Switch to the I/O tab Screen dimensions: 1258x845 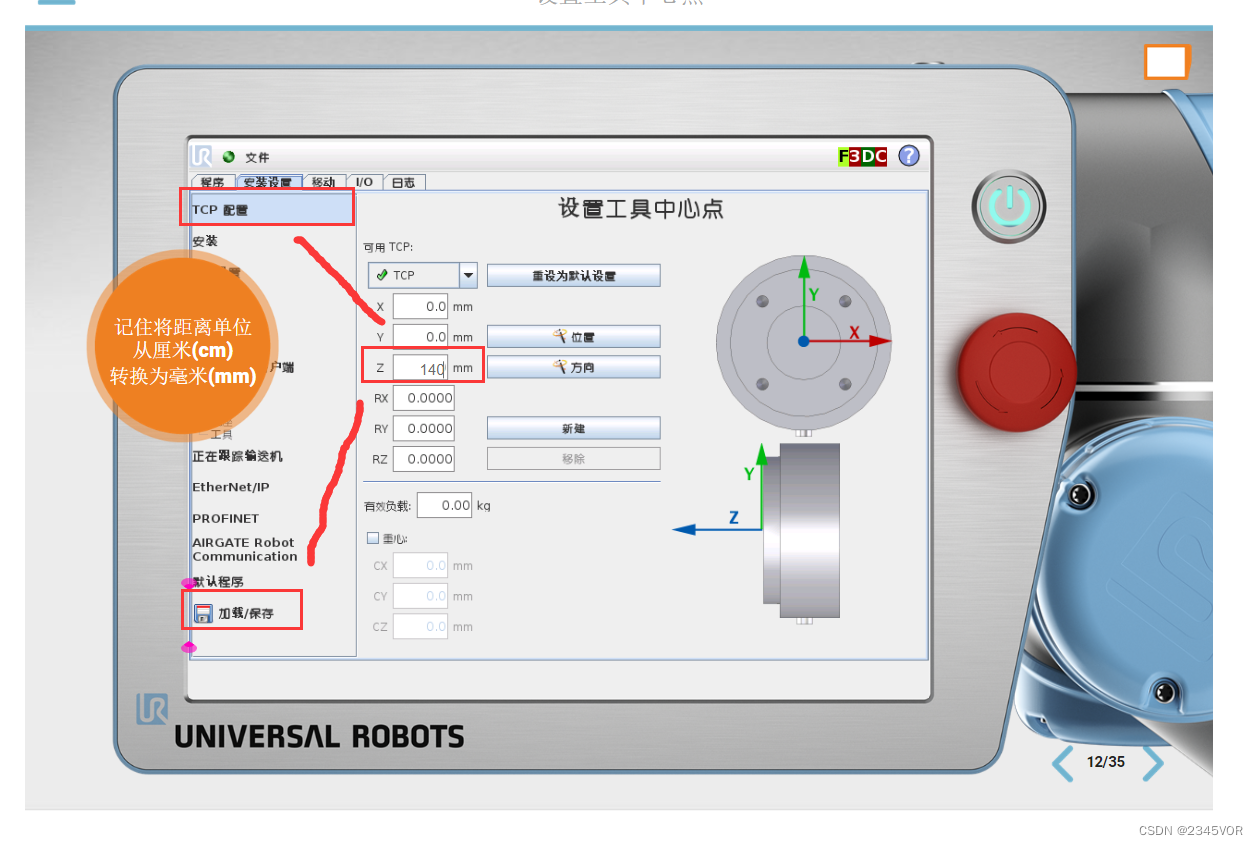point(364,182)
